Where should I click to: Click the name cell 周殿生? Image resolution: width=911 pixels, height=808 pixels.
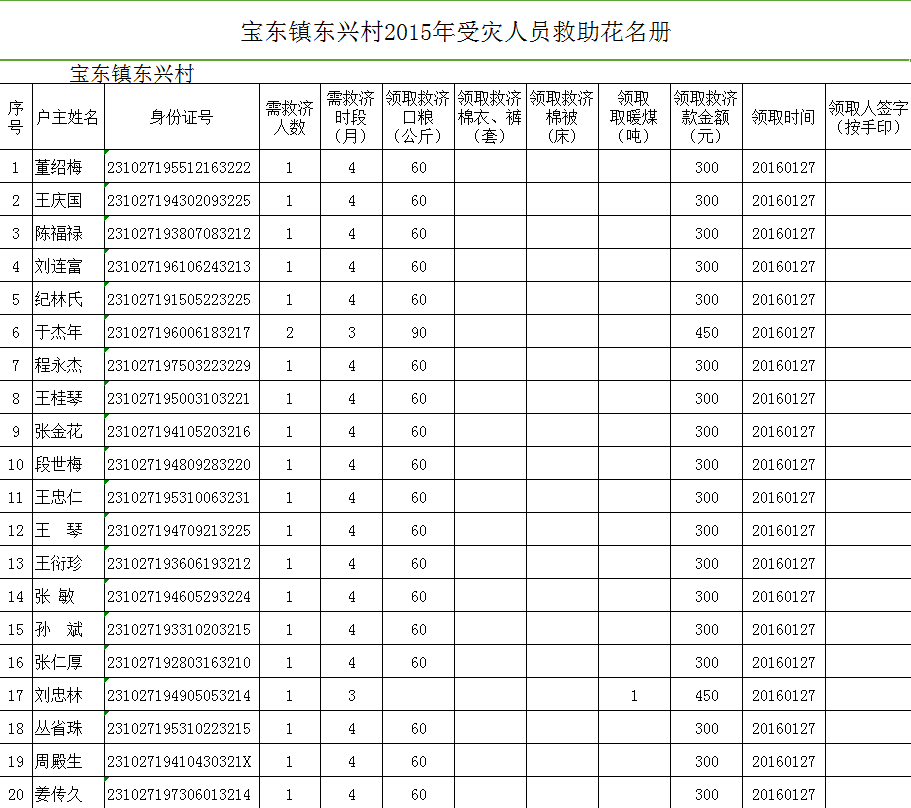(69, 761)
